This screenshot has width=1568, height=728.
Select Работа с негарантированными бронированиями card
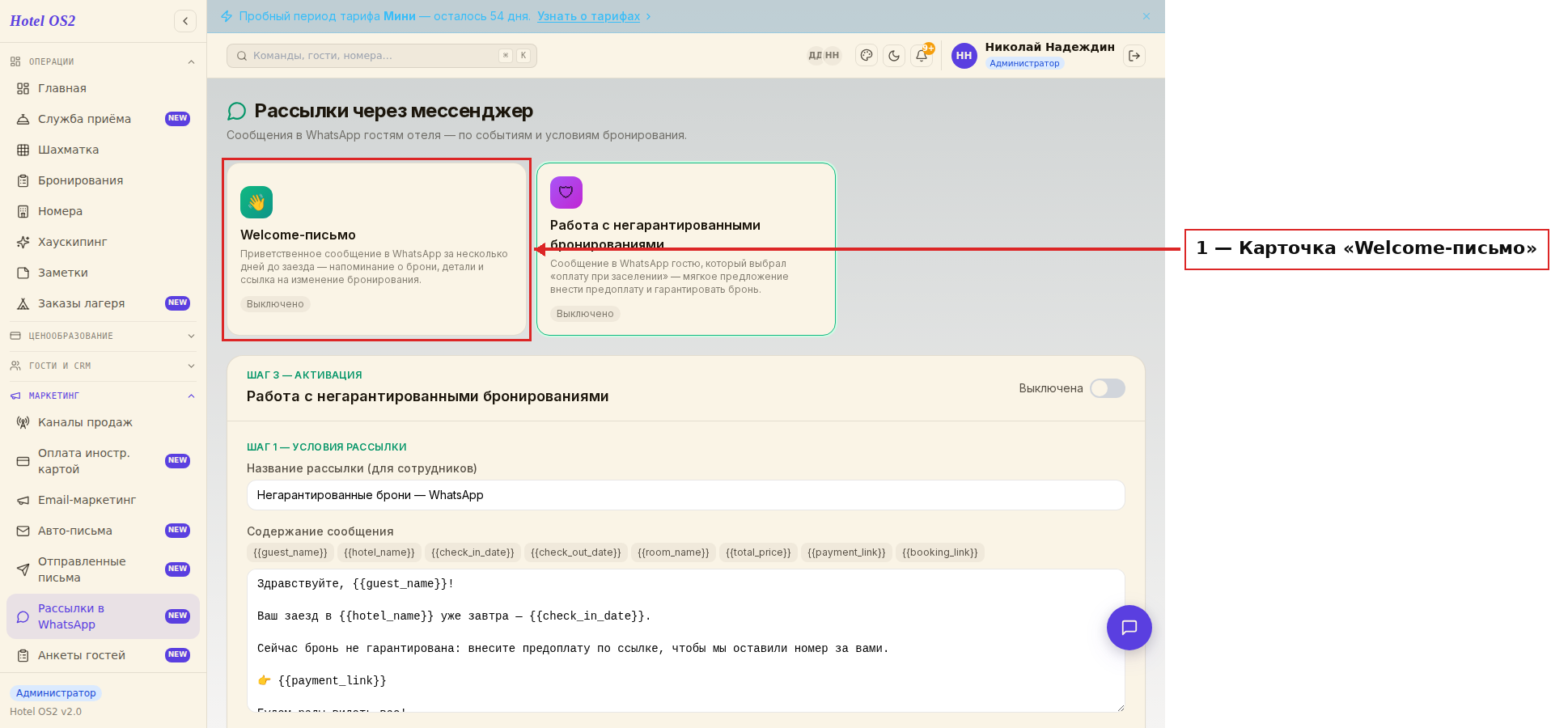(x=686, y=249)
